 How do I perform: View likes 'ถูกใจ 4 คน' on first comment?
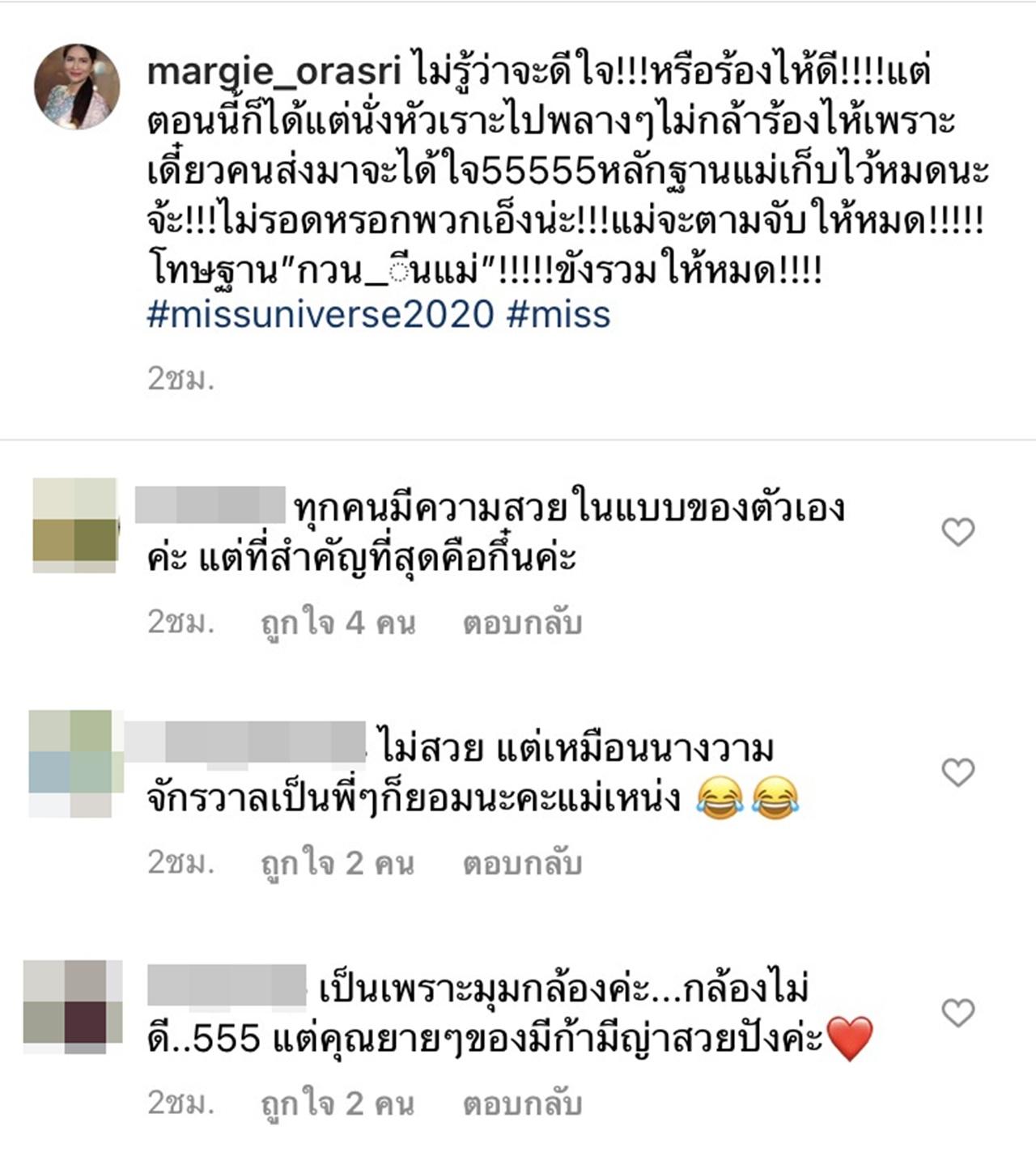pos(338,623)
